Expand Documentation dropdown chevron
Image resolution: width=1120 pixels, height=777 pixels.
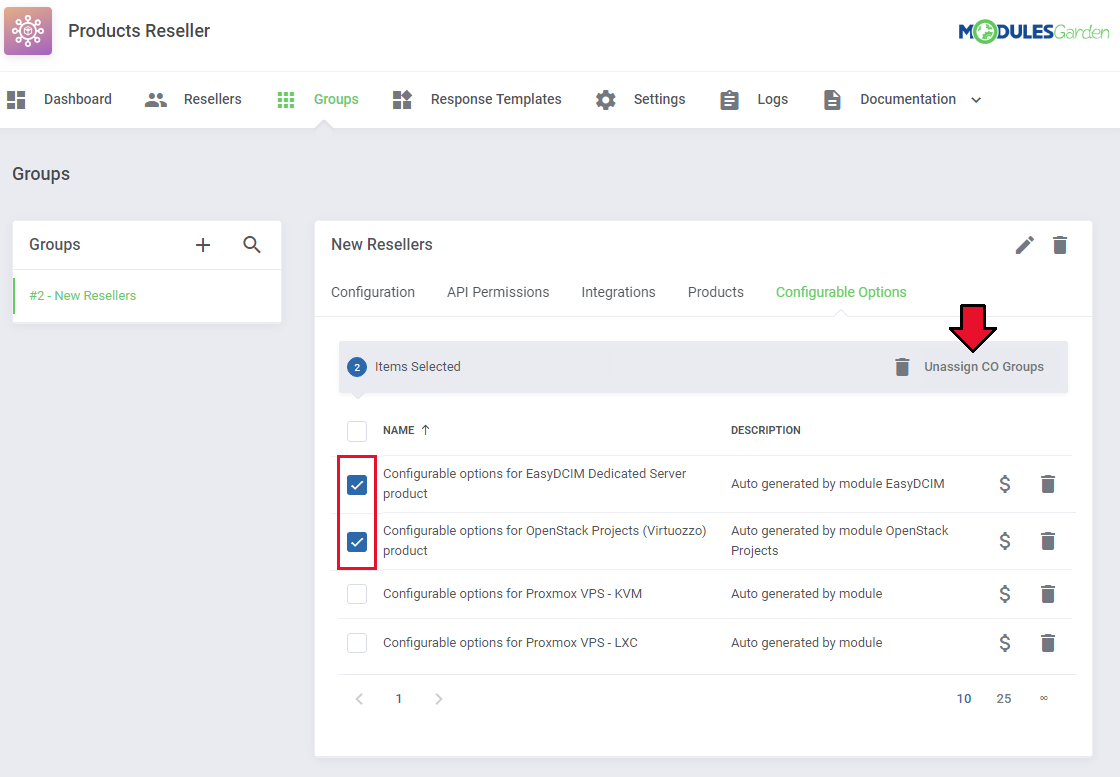[x=976, y=100]
